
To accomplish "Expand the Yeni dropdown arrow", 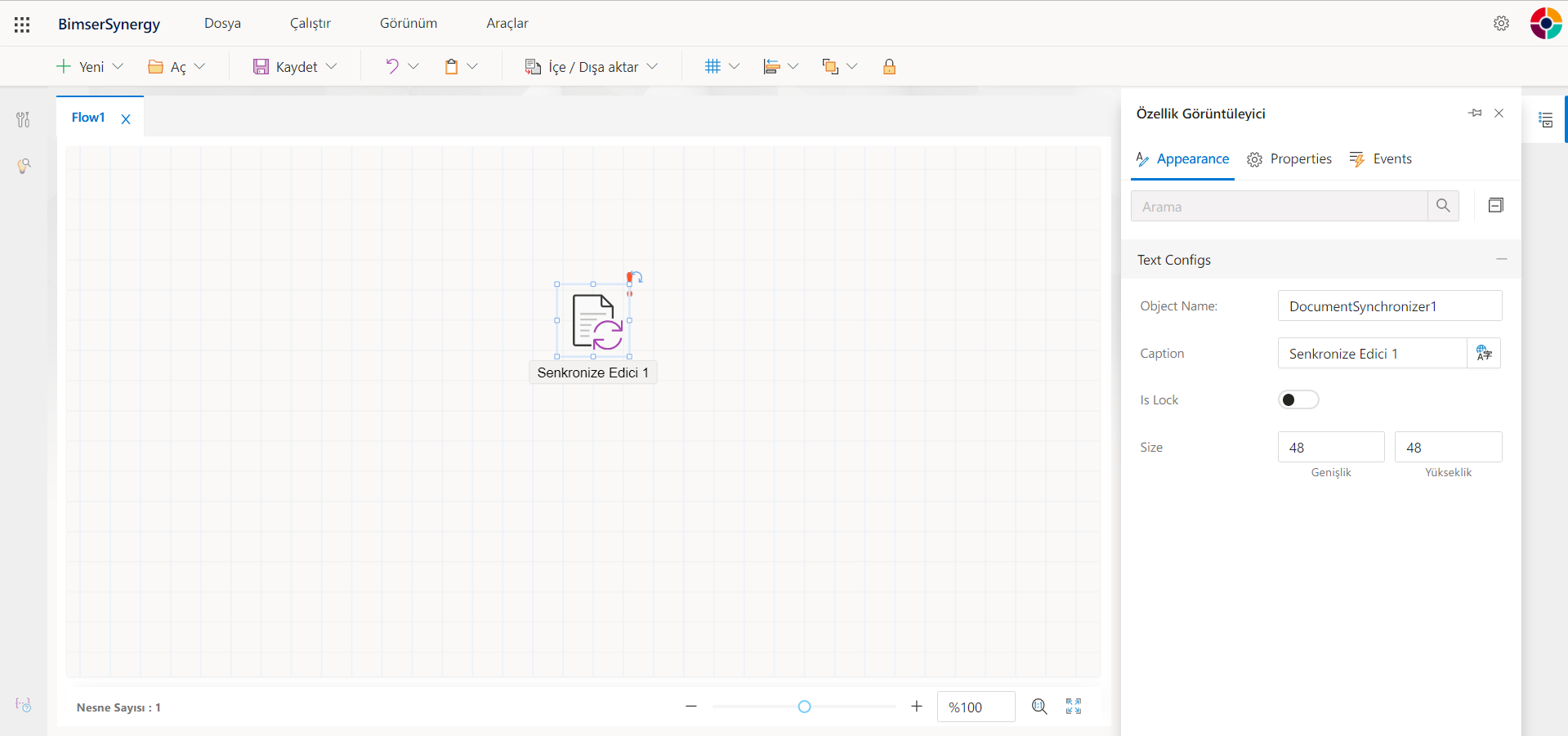I will point(118,67).
